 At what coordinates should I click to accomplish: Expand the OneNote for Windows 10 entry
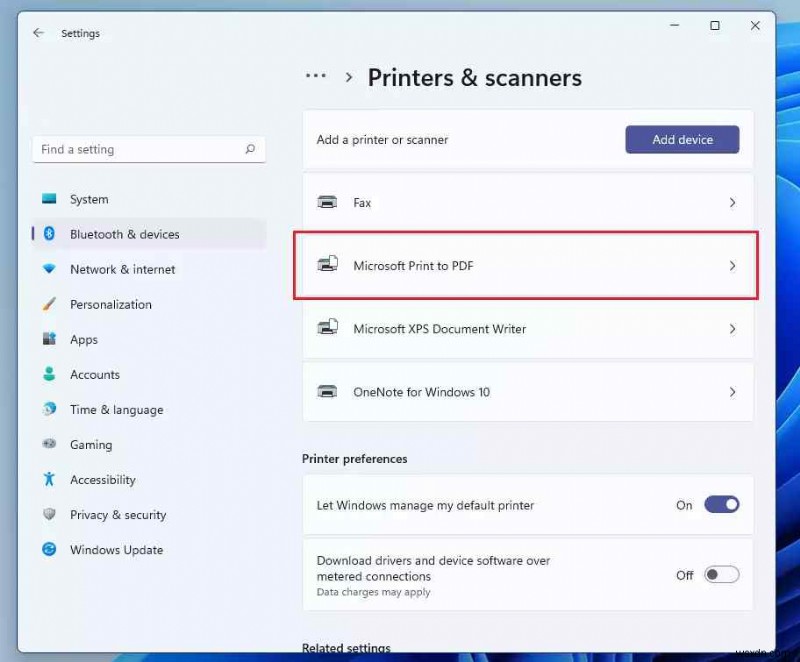coord(733,392)
